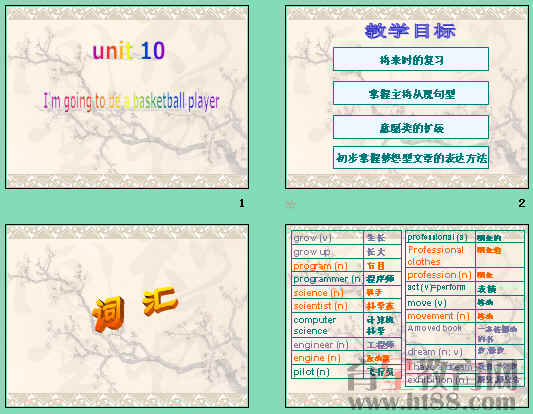The width and height of the screenshot is (533, 414).
Task: Select the 词汇 slide thumbnail
Action: [127, 316]
